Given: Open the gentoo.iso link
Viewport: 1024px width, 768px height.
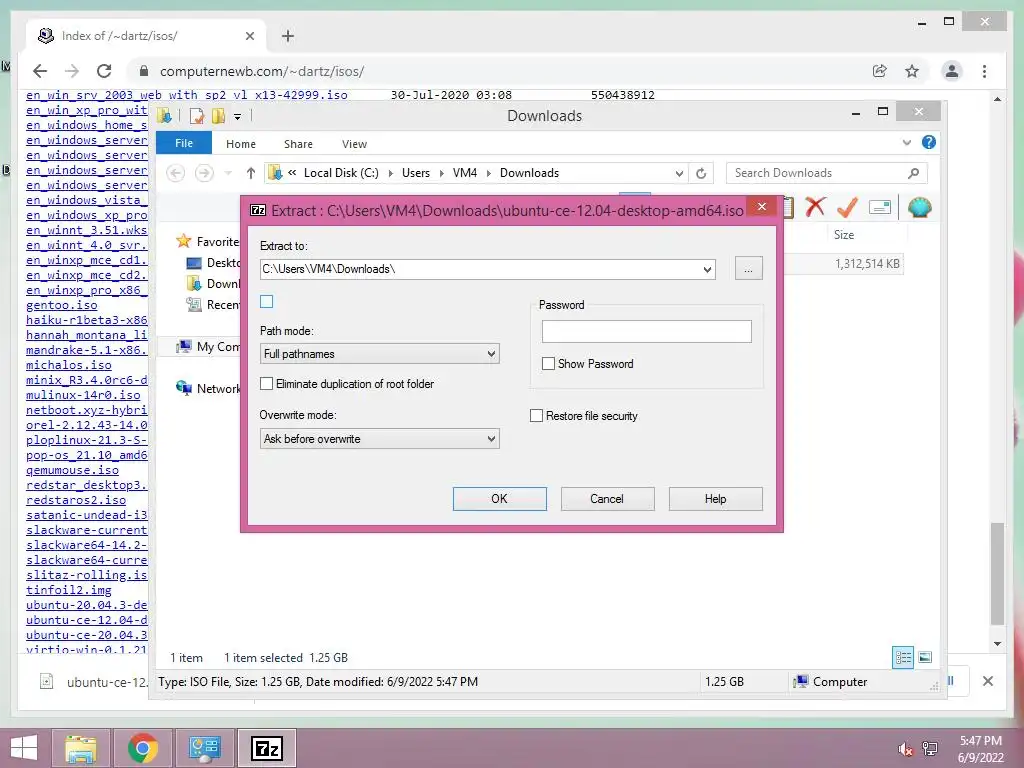Looking at the screenshot, I should click(61, 305).
